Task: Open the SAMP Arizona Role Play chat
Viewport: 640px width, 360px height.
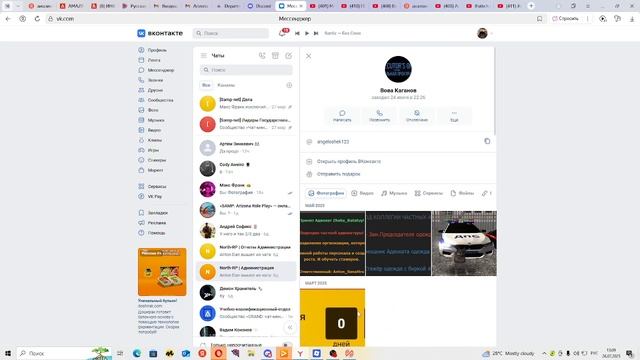Action: click(246, 210)
